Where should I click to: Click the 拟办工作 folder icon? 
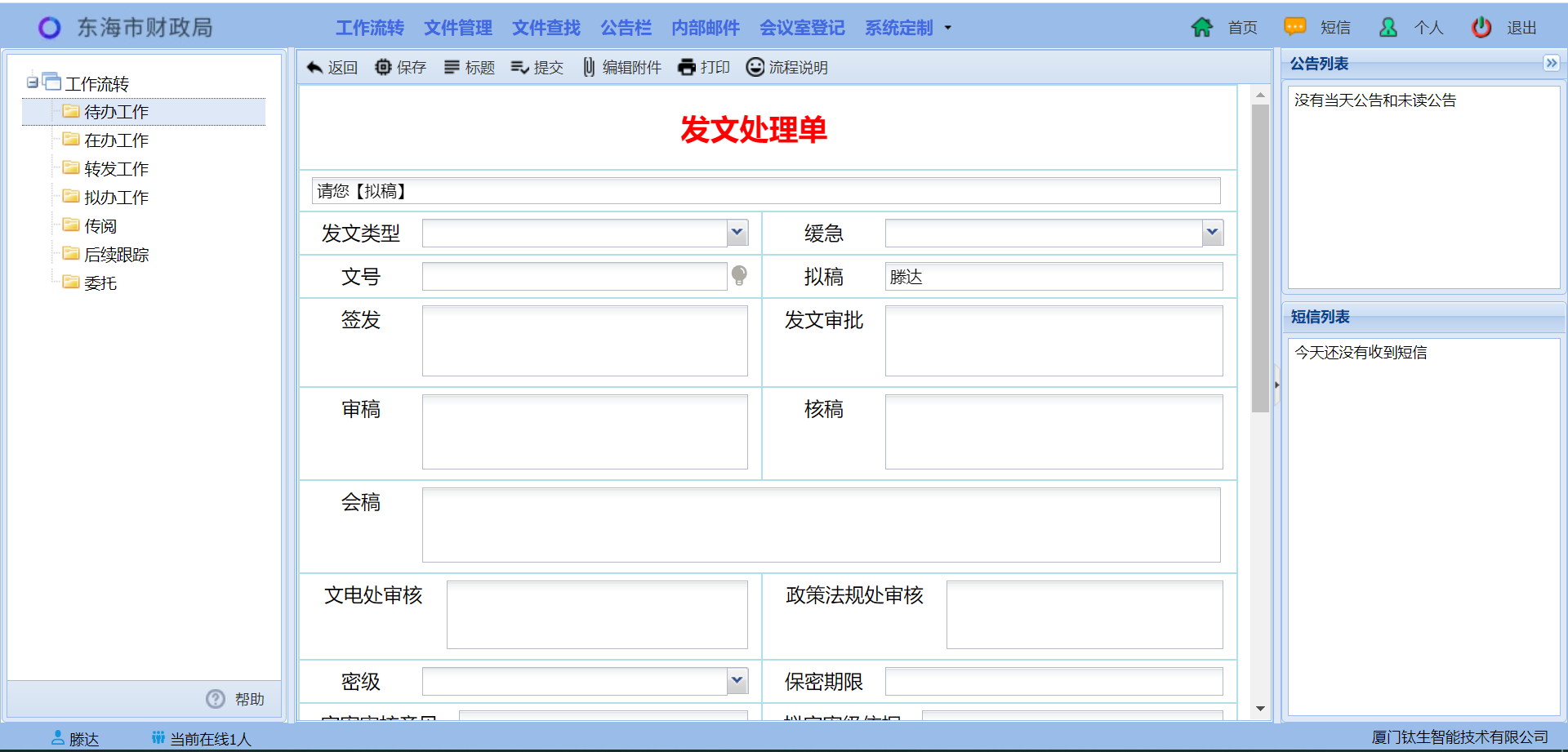(x=71, y=196)
